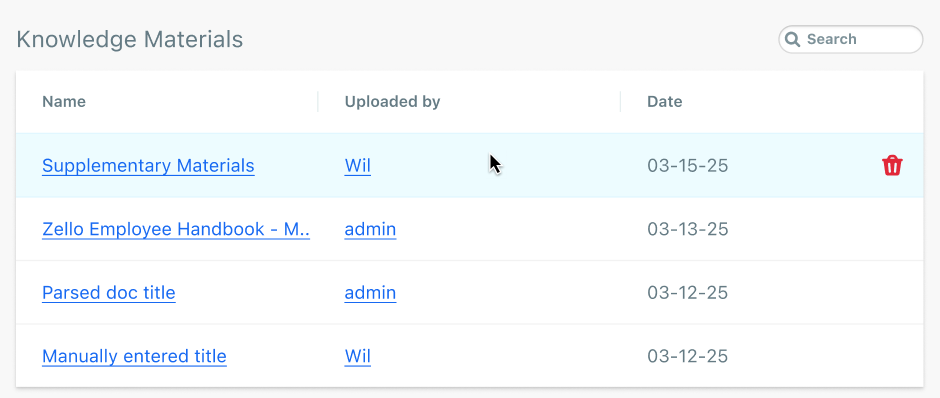Sort by the Name column header
Viewport: 940px width, 398px height.
click(64, 102)
